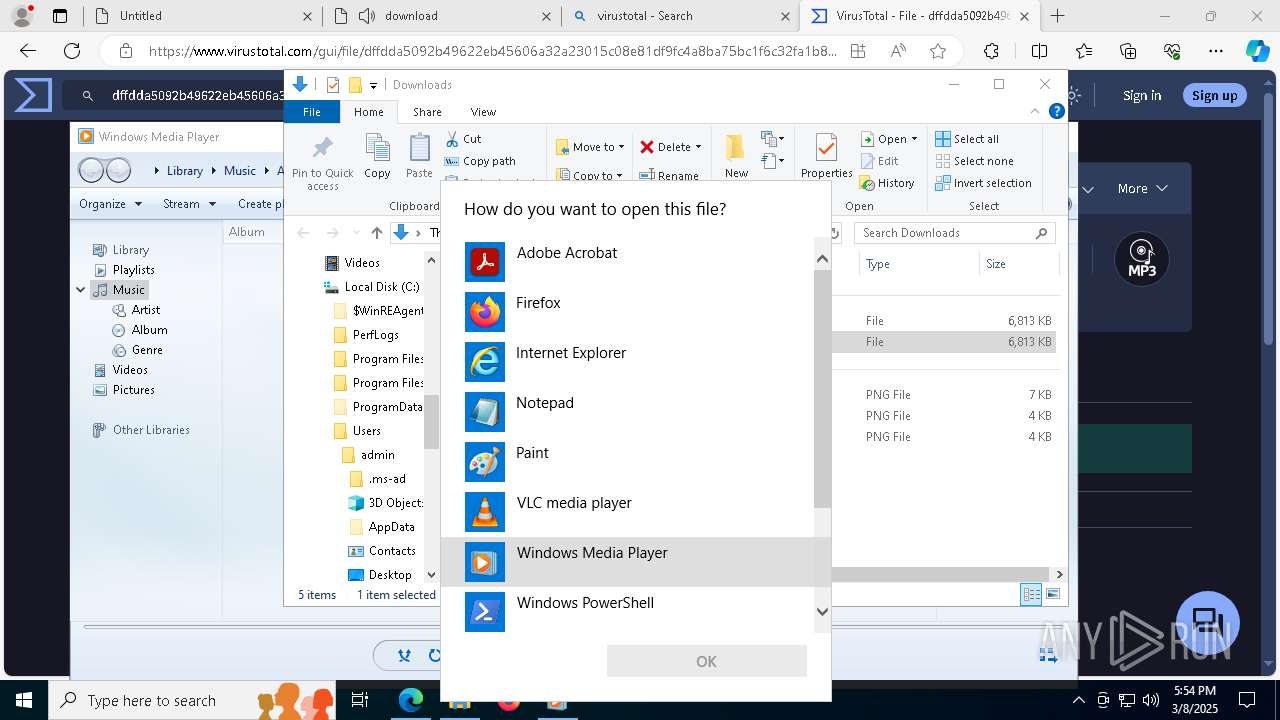Pick Internet Explorer from the app list
This screenshot has width=1280, height=720.
pos(627,362)
